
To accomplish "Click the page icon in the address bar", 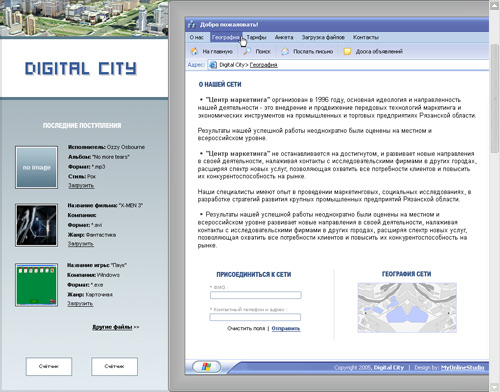I will pos(213,65).
